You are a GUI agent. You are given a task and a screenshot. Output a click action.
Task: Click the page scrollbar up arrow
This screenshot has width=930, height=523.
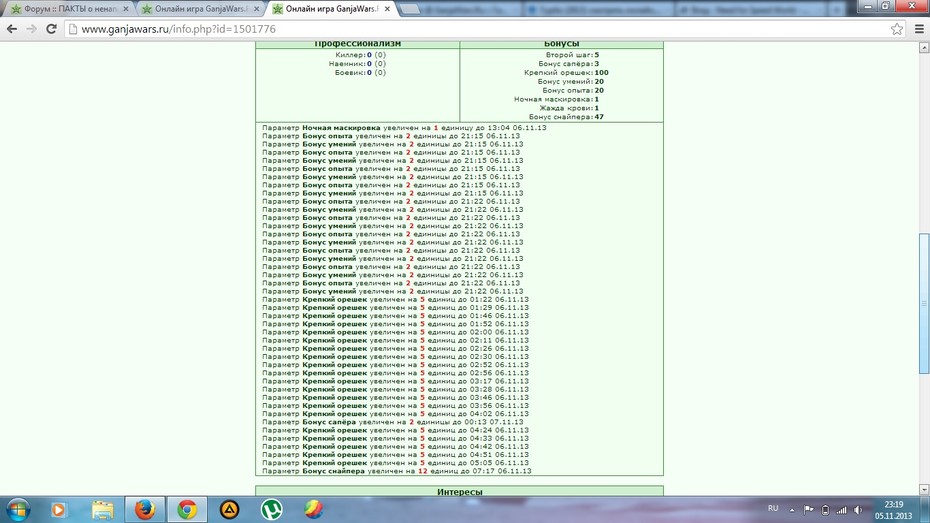click(x=924, y=48)
